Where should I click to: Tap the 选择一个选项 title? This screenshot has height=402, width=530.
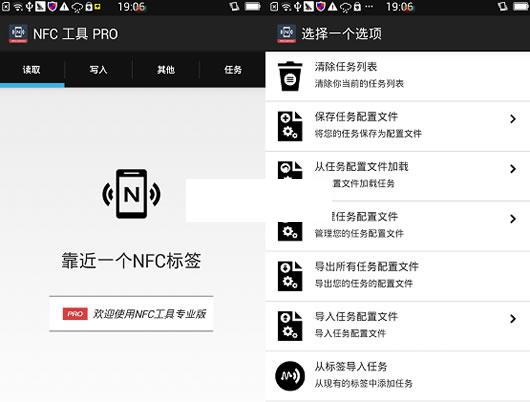click(x=341, y=33)
